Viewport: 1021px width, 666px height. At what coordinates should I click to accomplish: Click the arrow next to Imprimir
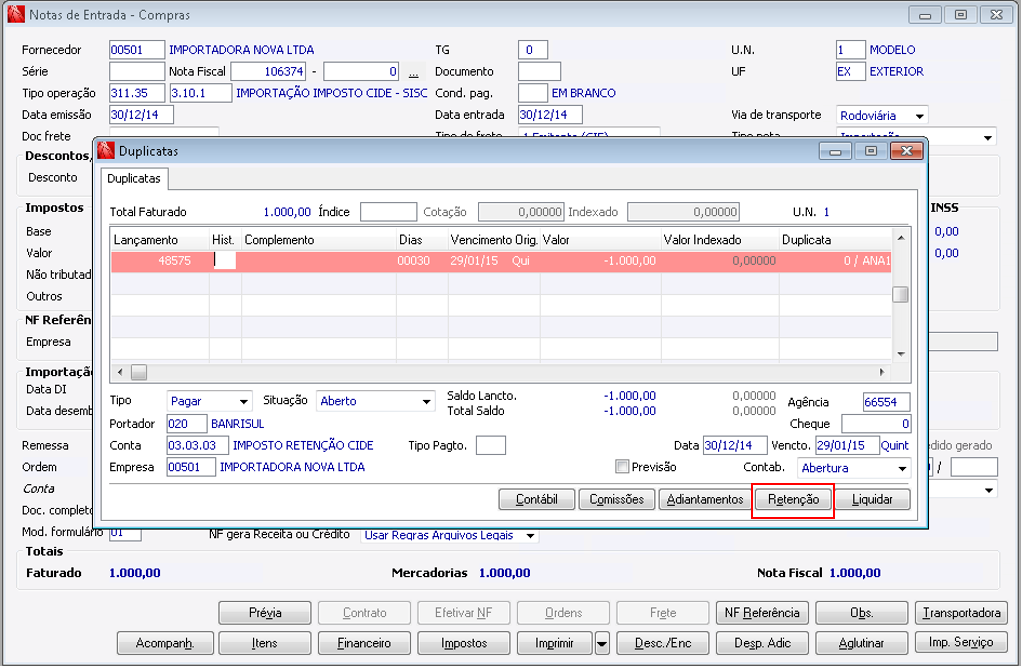tap(602, 642)
